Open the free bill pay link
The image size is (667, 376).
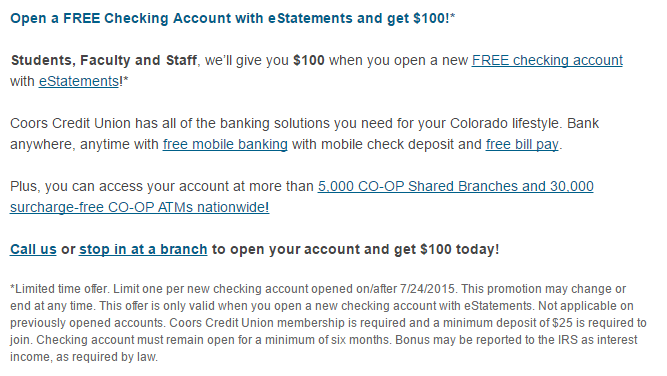(x=522, y=145)
